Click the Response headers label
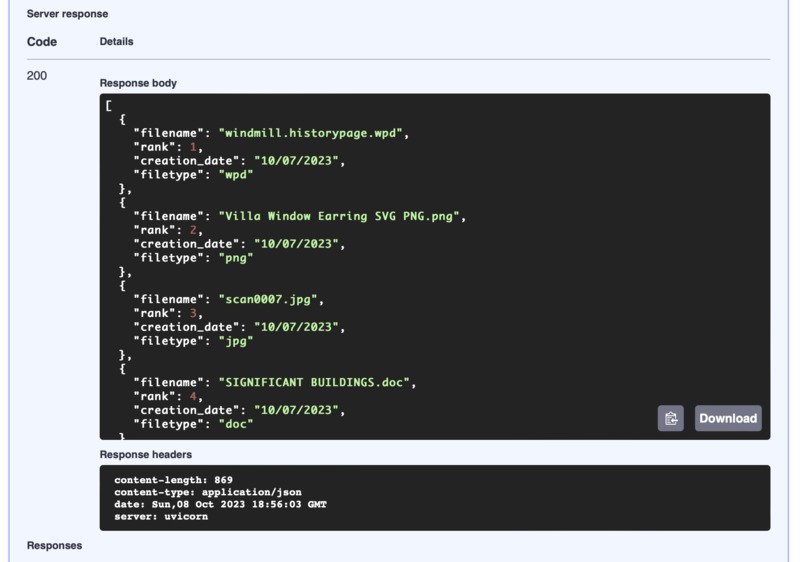This screenshot has width=806, height=562. click(x=145, y=455)
